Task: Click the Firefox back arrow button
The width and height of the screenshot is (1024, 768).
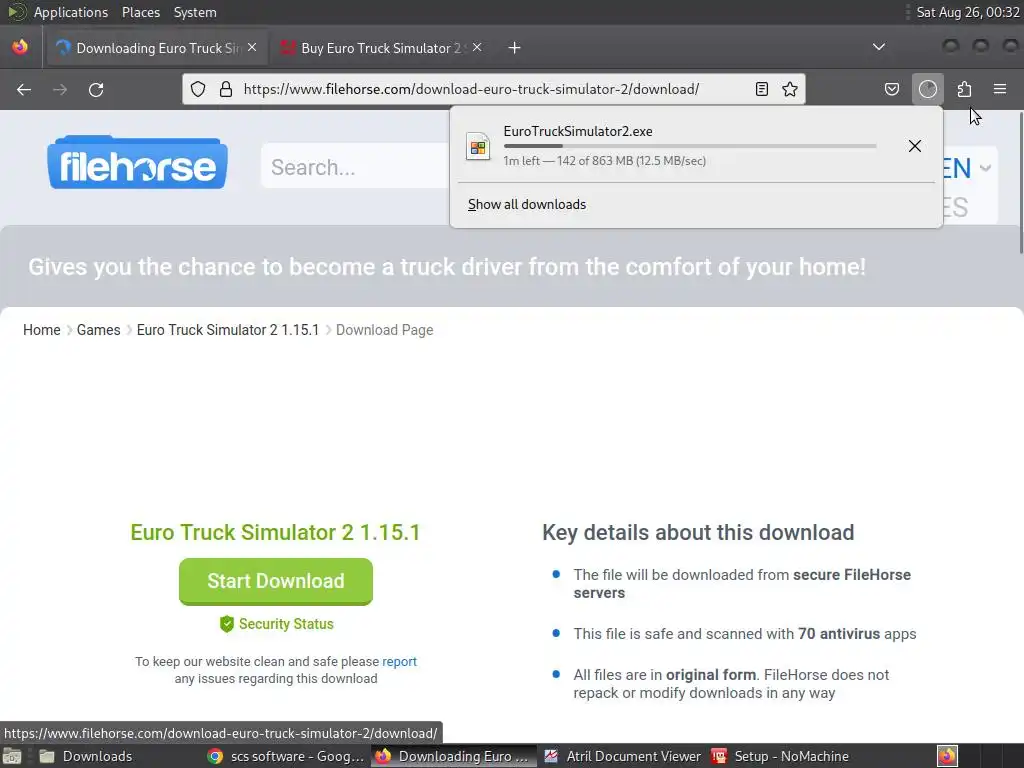Action: [24, 89]
